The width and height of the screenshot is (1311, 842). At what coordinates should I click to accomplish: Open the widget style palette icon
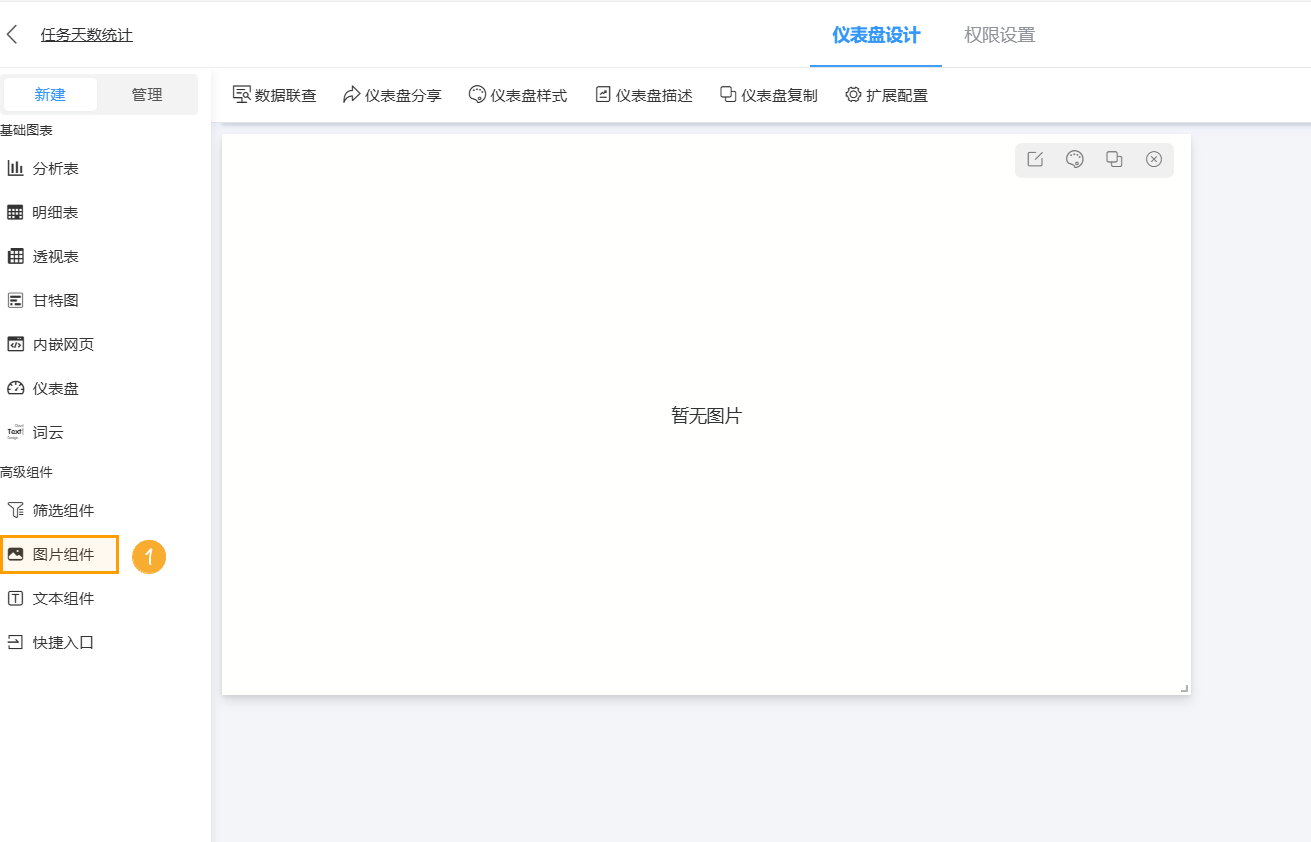[1074, 159]
